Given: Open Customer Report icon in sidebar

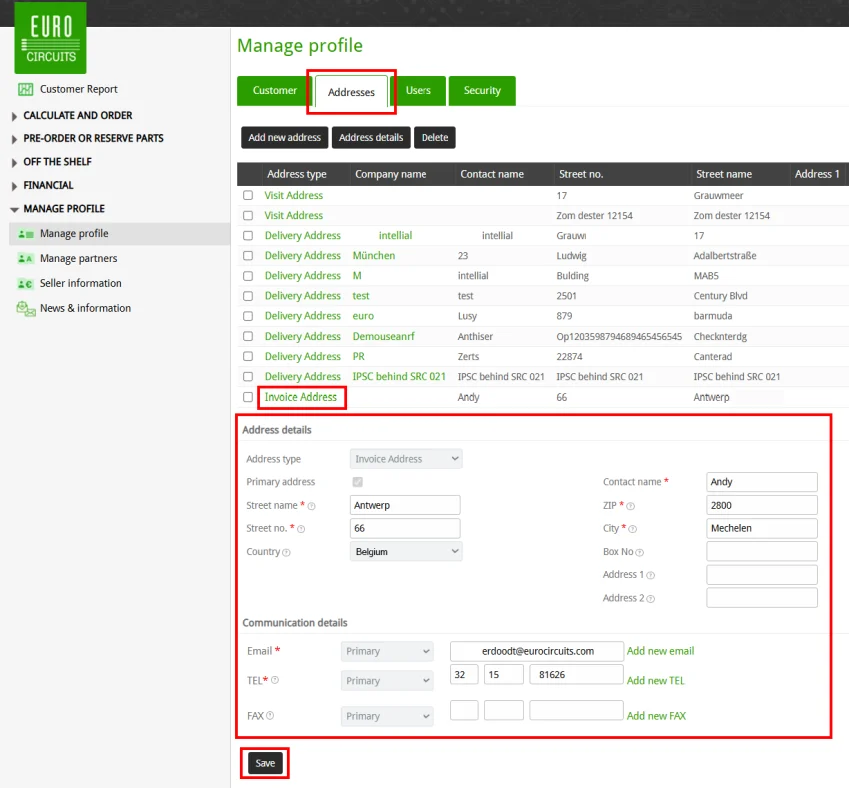Looking at the screenshot, I should click(x=26, y=89).
